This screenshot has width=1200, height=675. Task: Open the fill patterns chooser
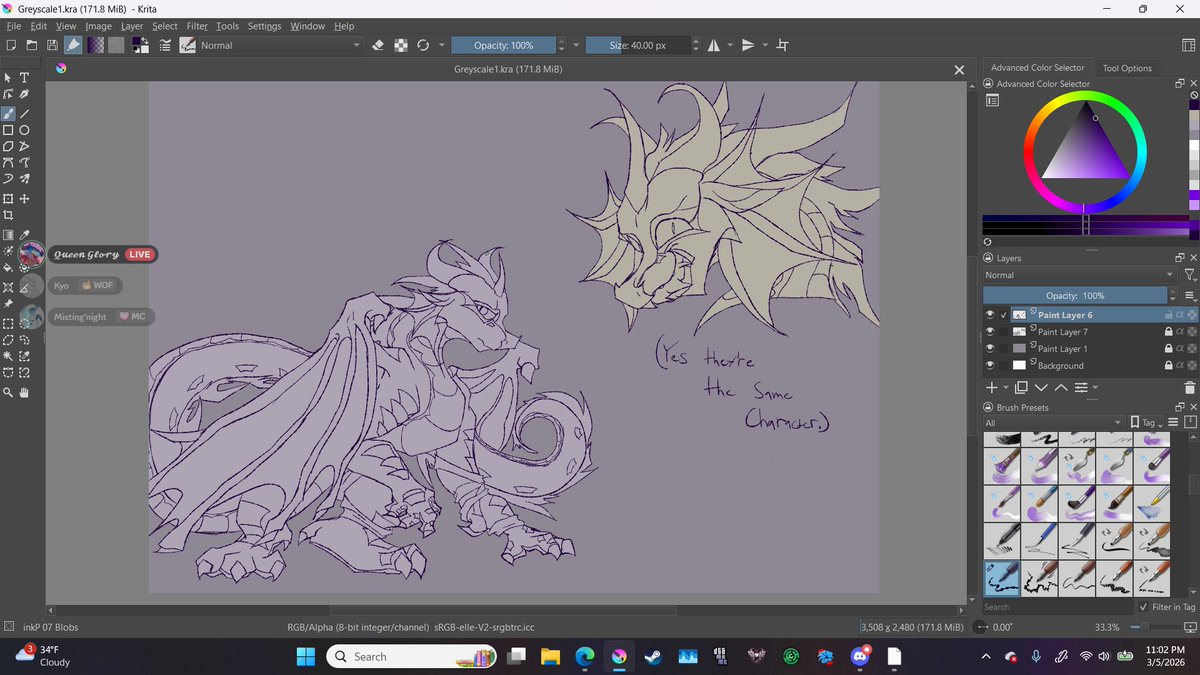pyautogui.click(x=116, y=45)
